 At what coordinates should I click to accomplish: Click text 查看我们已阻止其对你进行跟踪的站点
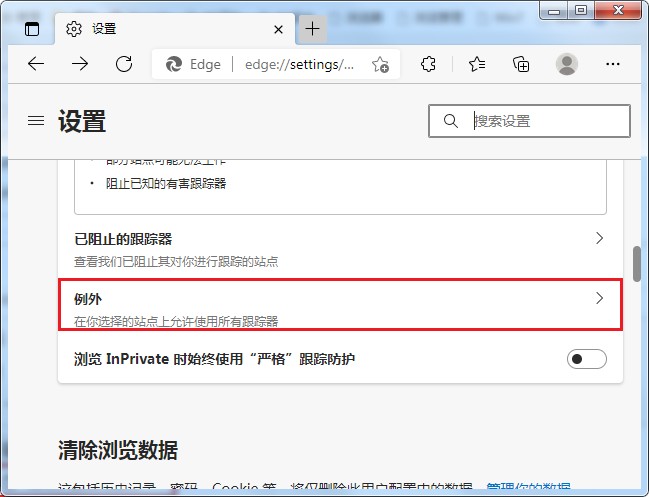pos(176,262)
